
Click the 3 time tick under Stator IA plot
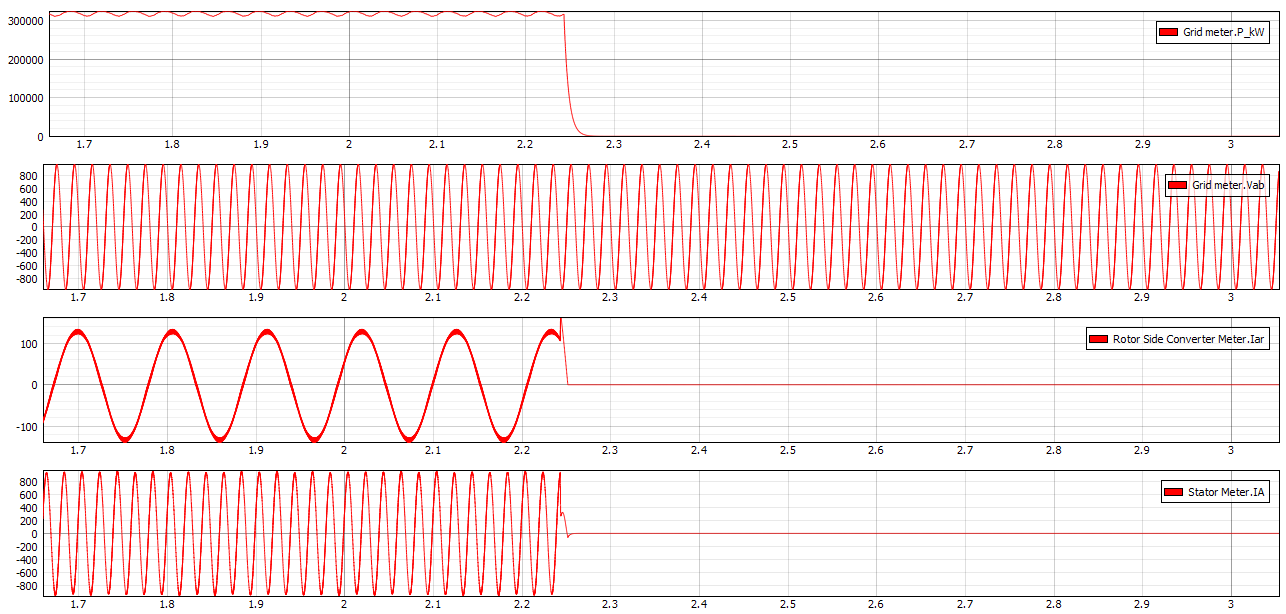click(1231, 604)
